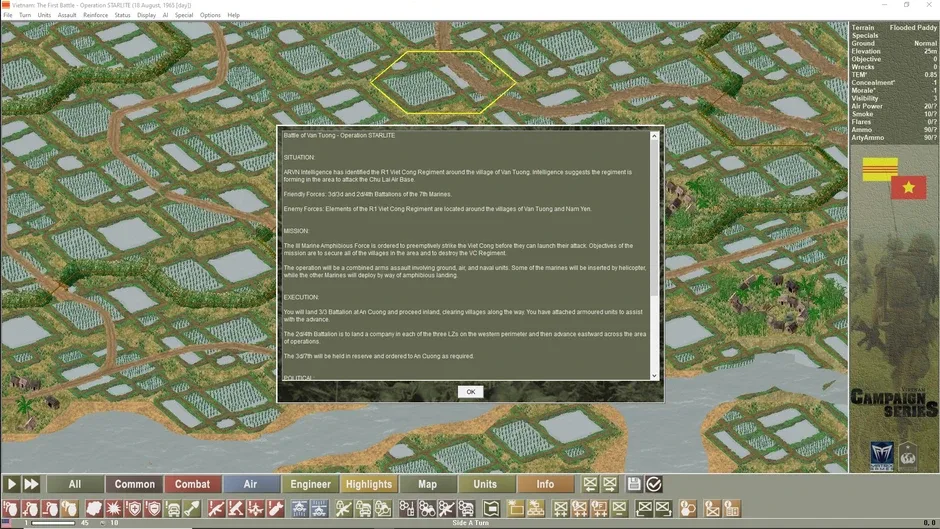940x529 pixels.
Task: Click the briefing scrollbar up arrow
Action: click(654, 136)
